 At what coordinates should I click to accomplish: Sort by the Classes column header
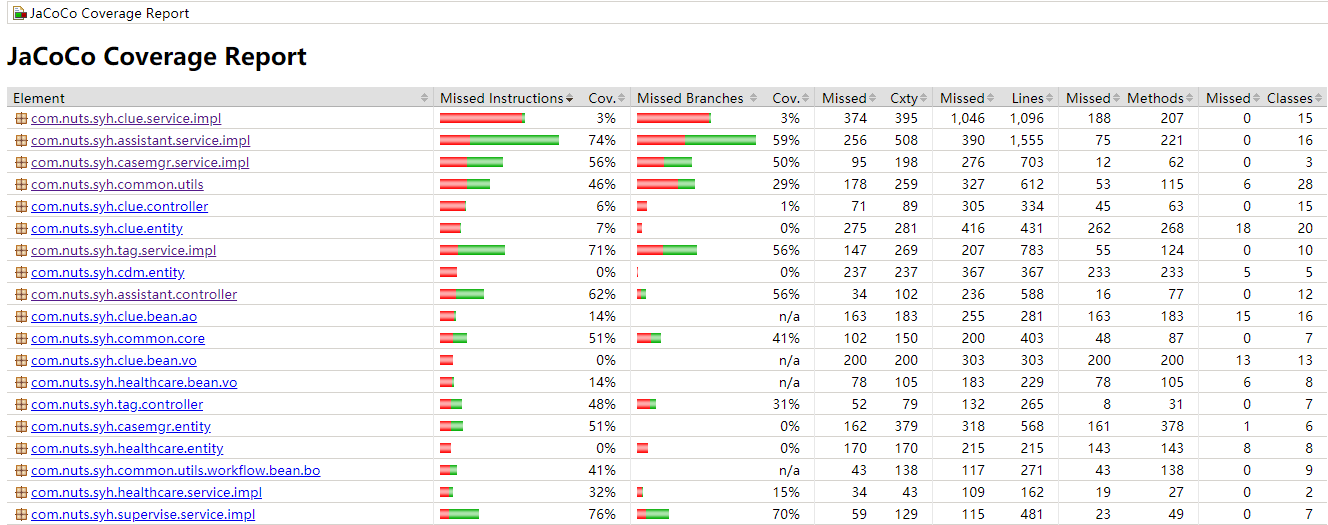1295,98
